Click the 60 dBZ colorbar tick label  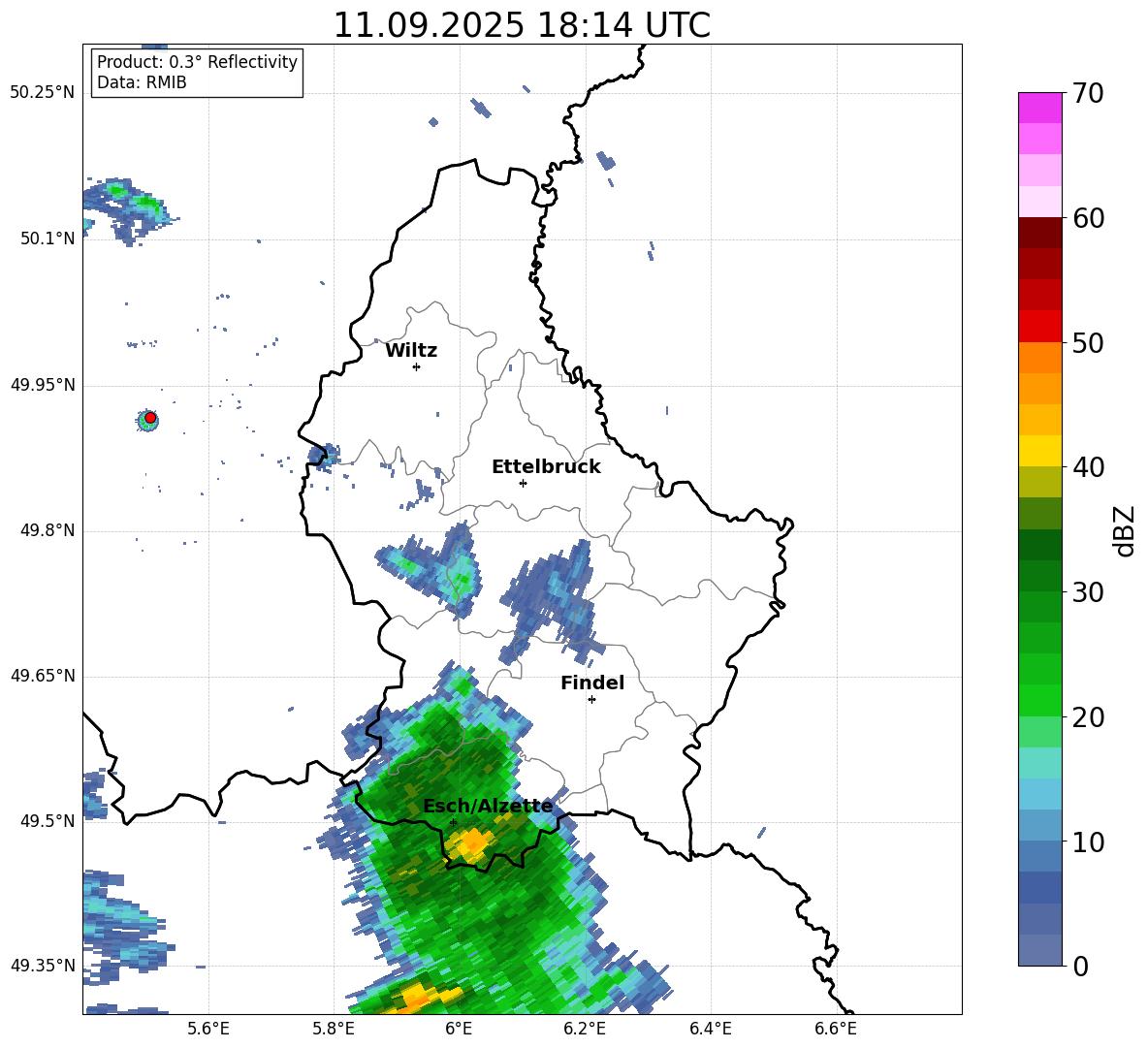(1088, 218)
